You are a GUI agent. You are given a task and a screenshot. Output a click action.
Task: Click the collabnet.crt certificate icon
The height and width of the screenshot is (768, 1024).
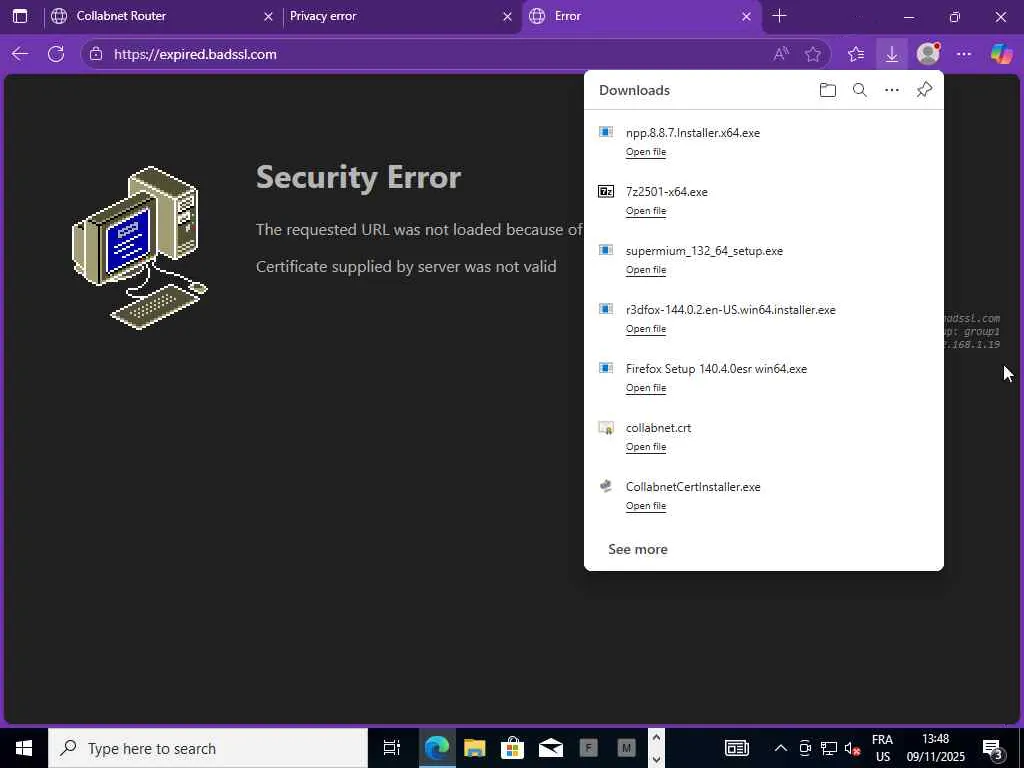tap(606, 428)
